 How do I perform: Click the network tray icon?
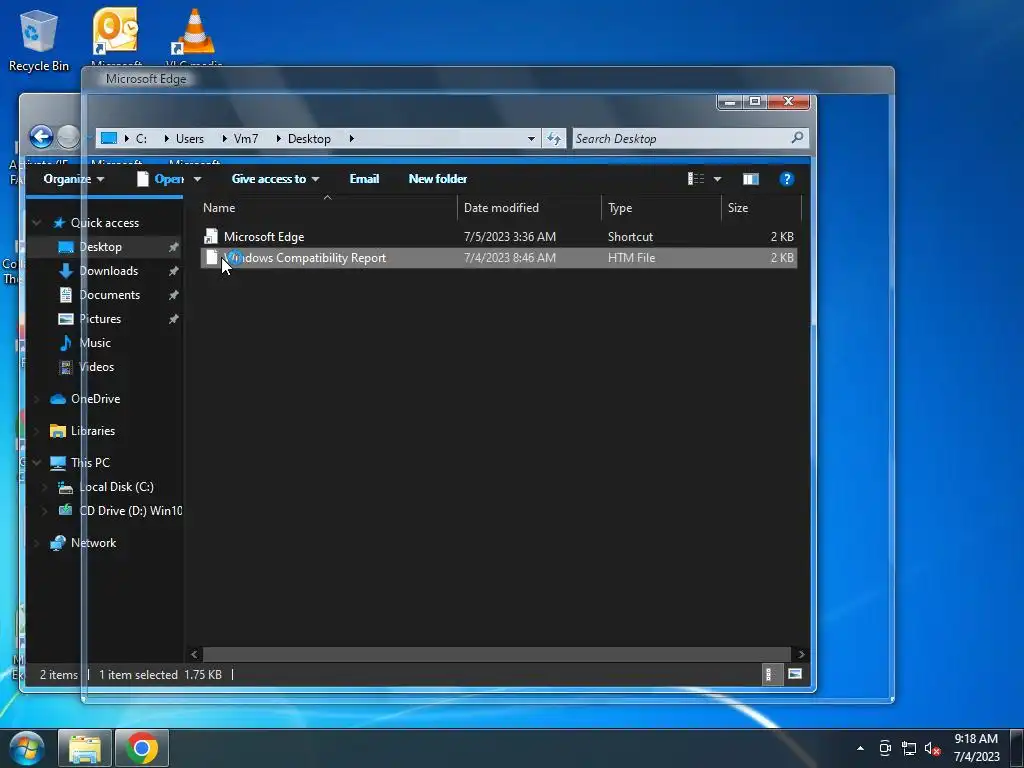click(908, 748)
